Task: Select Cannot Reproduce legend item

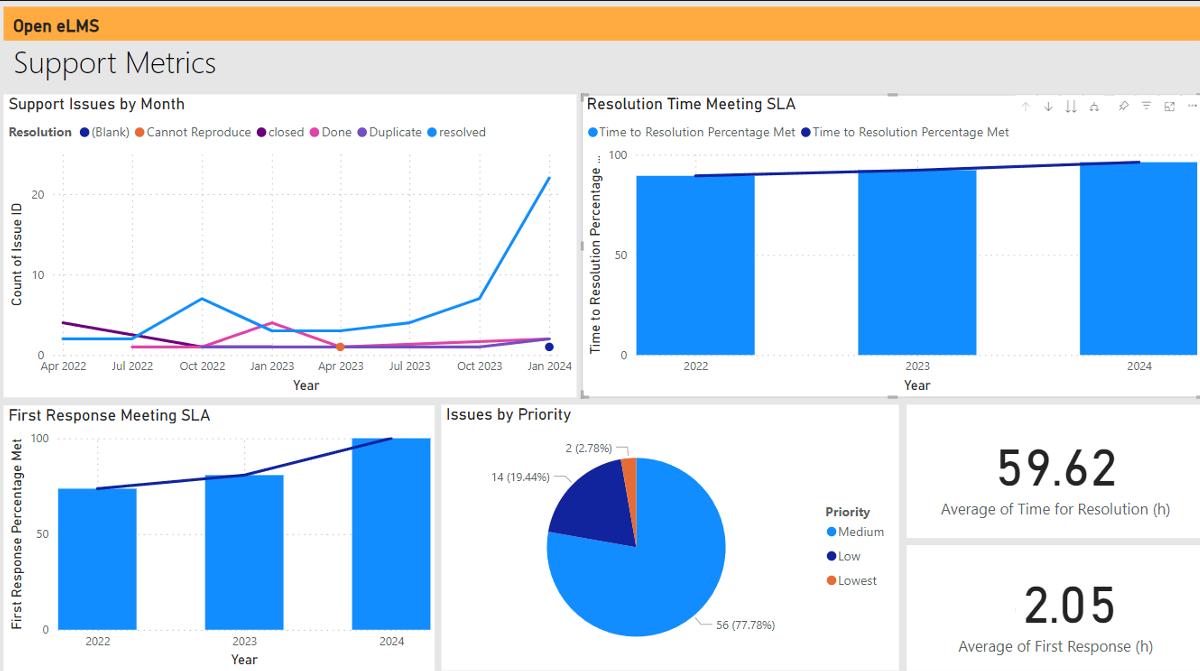Action: 193,132
